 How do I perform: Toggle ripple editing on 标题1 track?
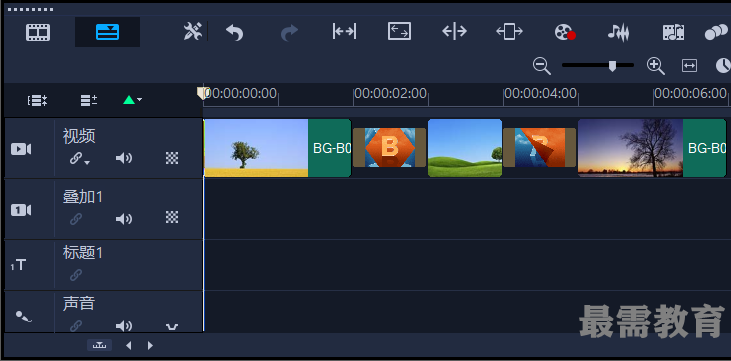click(x=76, y=275)
